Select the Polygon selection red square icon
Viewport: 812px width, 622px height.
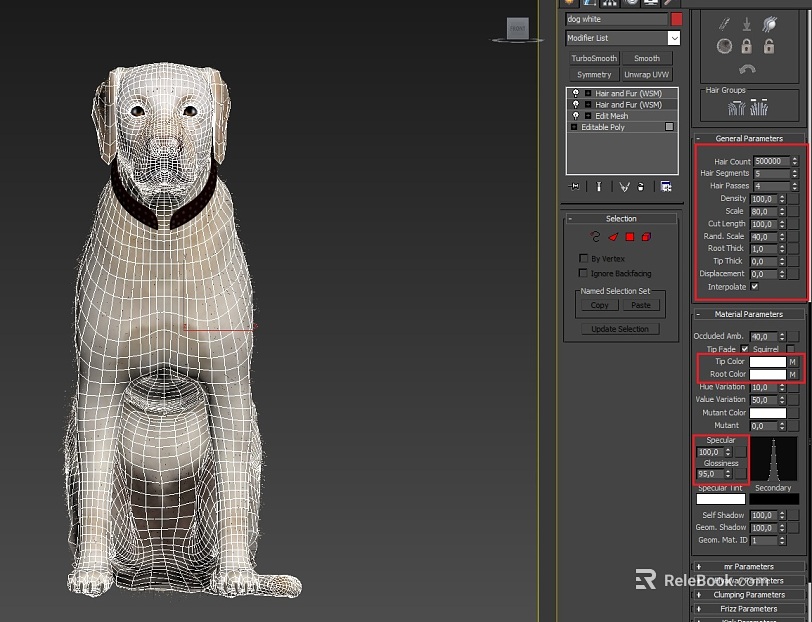click(x=630, y=237)
